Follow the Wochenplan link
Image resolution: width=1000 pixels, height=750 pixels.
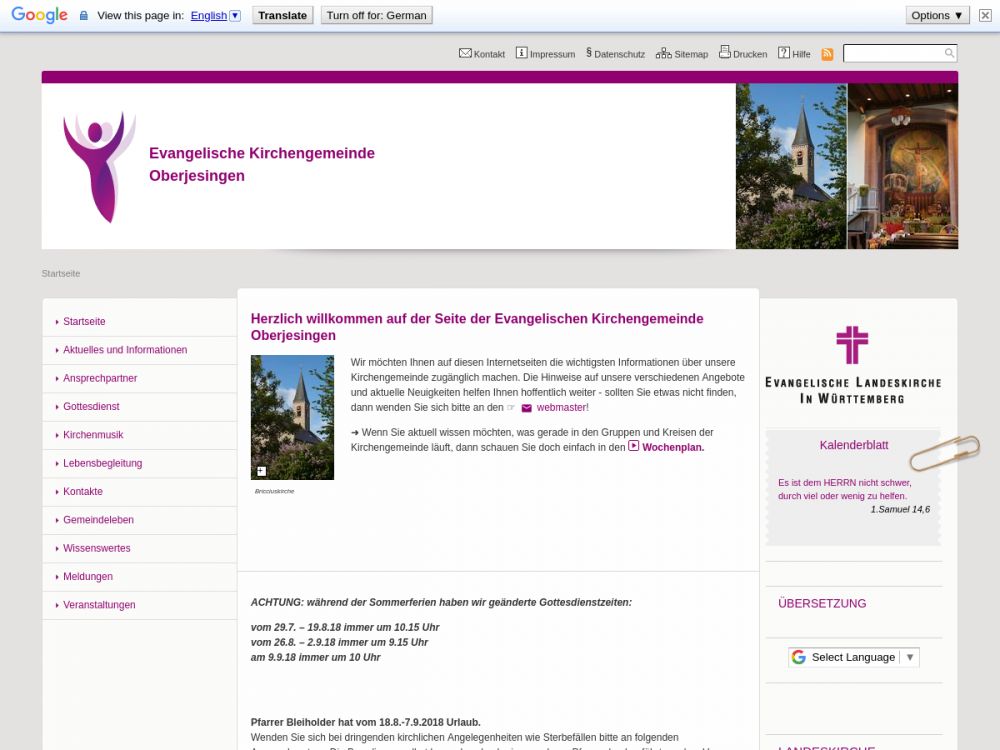point(672,447)
